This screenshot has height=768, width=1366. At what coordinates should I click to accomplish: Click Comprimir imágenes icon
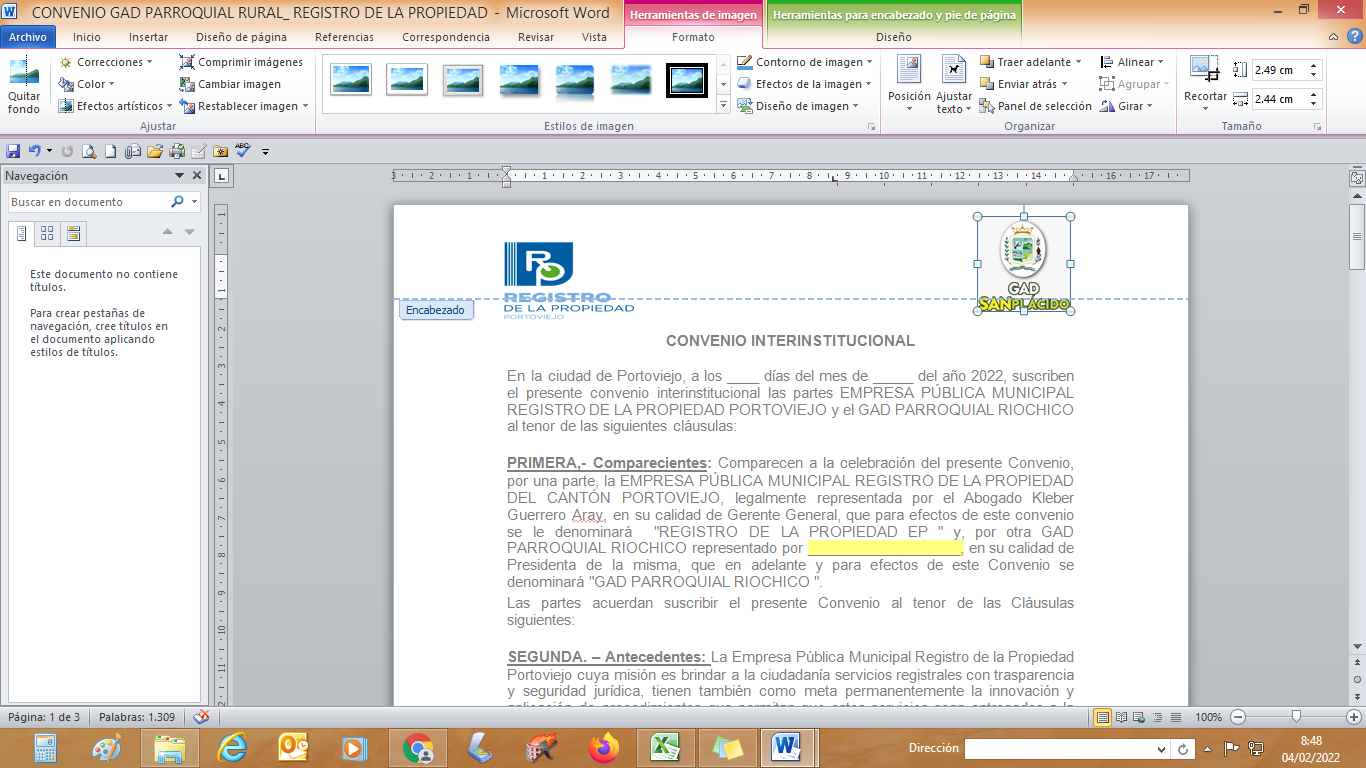tap(187, 62)
